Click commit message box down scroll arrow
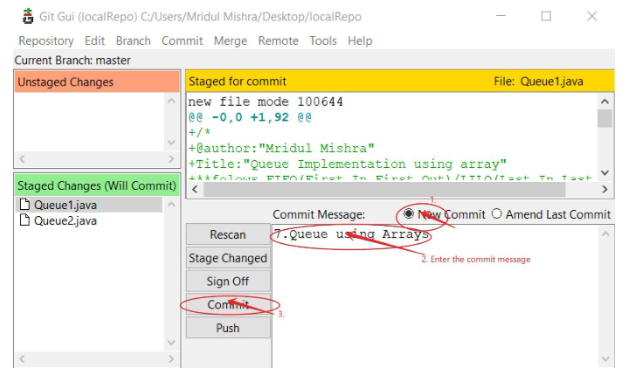 pyautogui.click(x=606, y=359)
